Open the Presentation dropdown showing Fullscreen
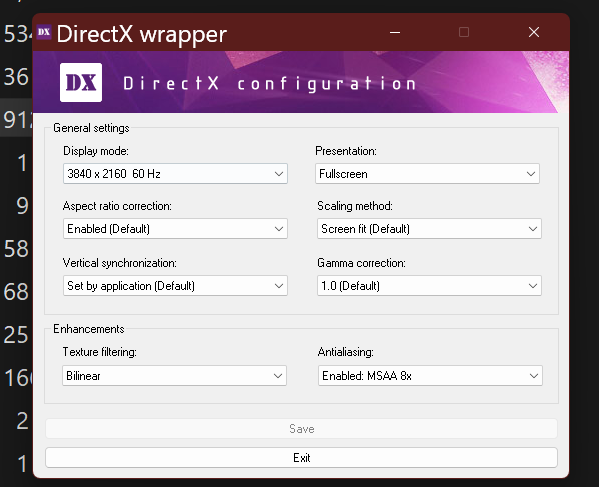599x487 pixels. 427,174
